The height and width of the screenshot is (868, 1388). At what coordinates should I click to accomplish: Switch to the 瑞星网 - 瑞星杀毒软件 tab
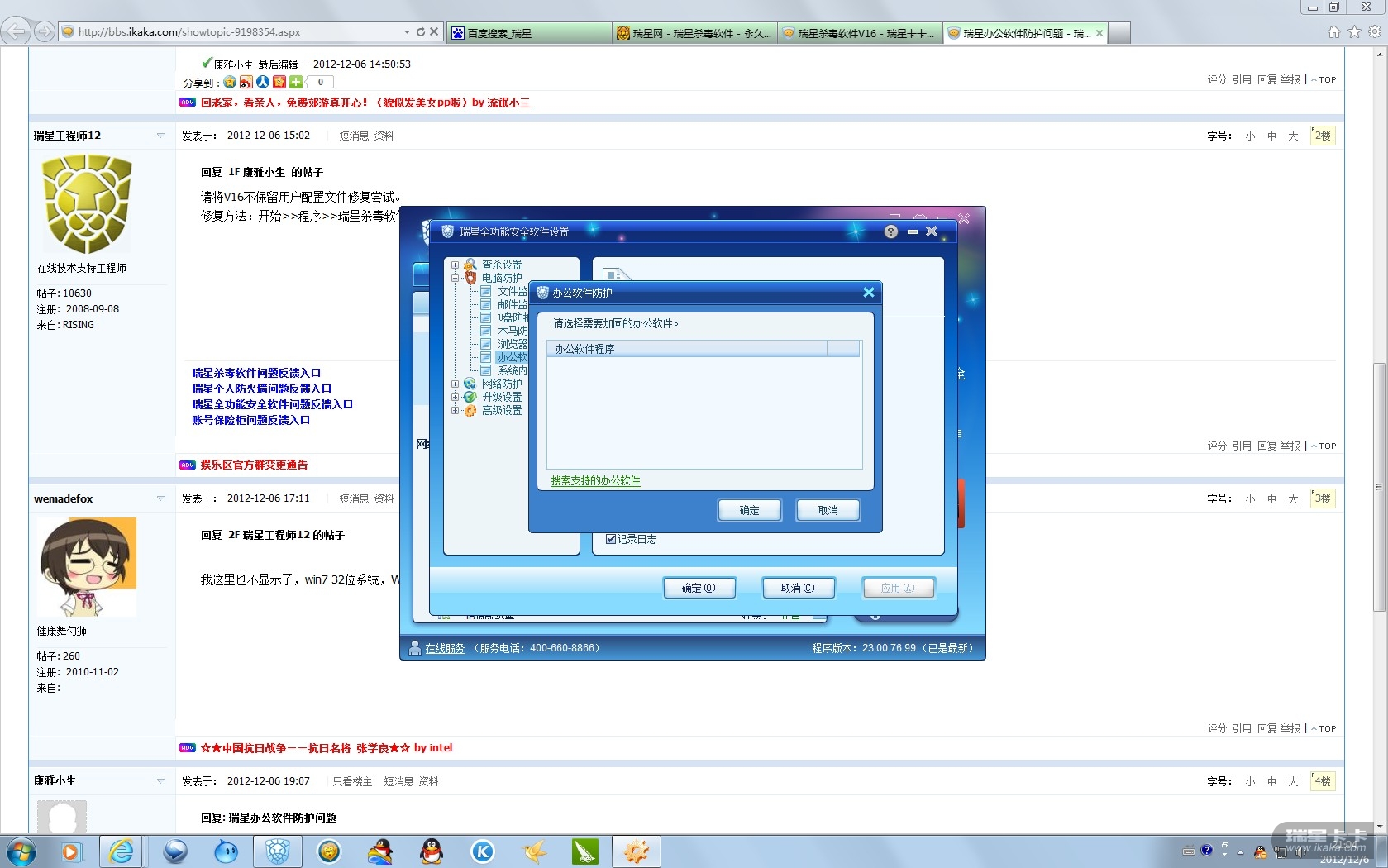tap(694, 33)
